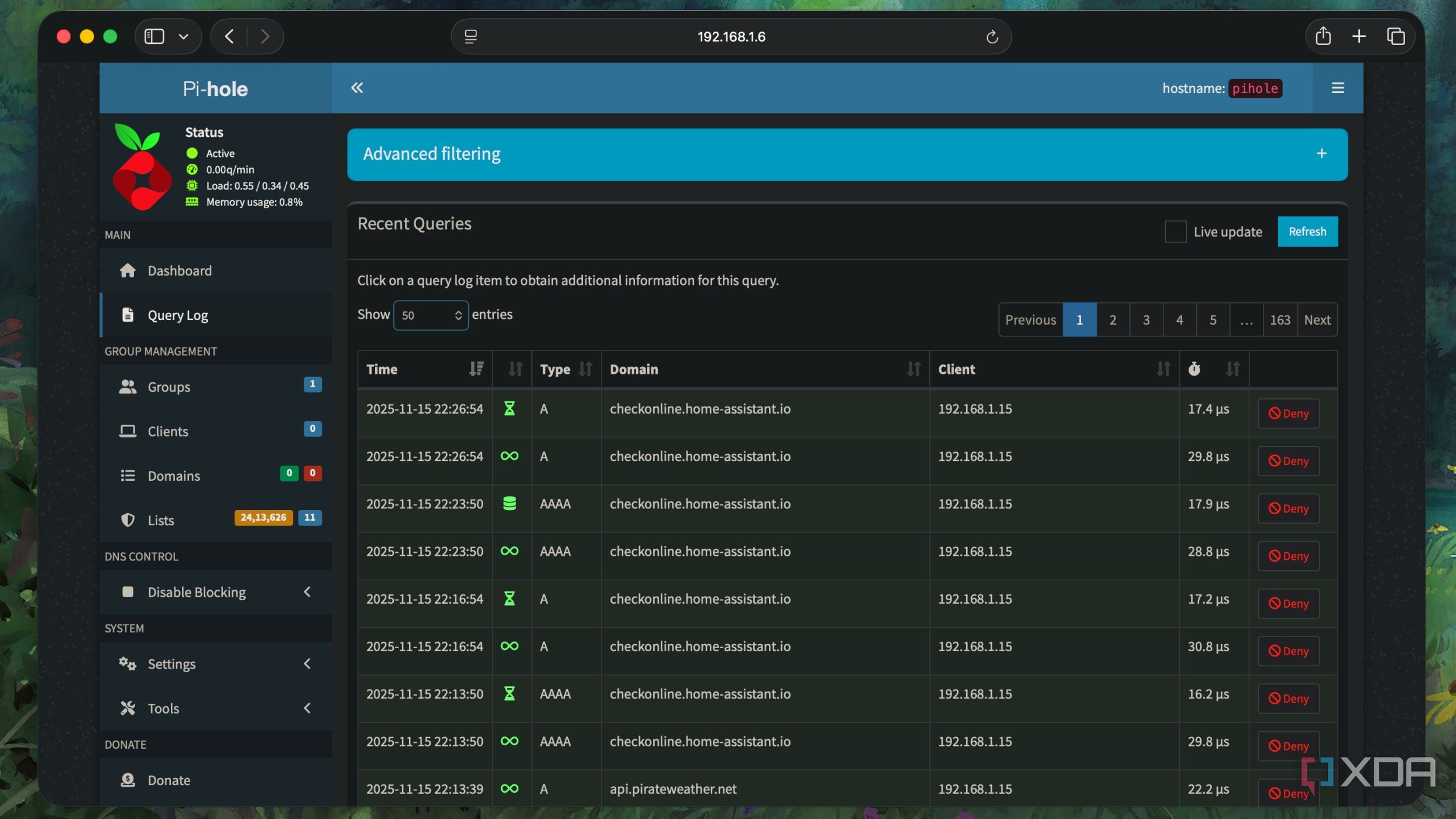Open the Donate link

pos(215,780)
